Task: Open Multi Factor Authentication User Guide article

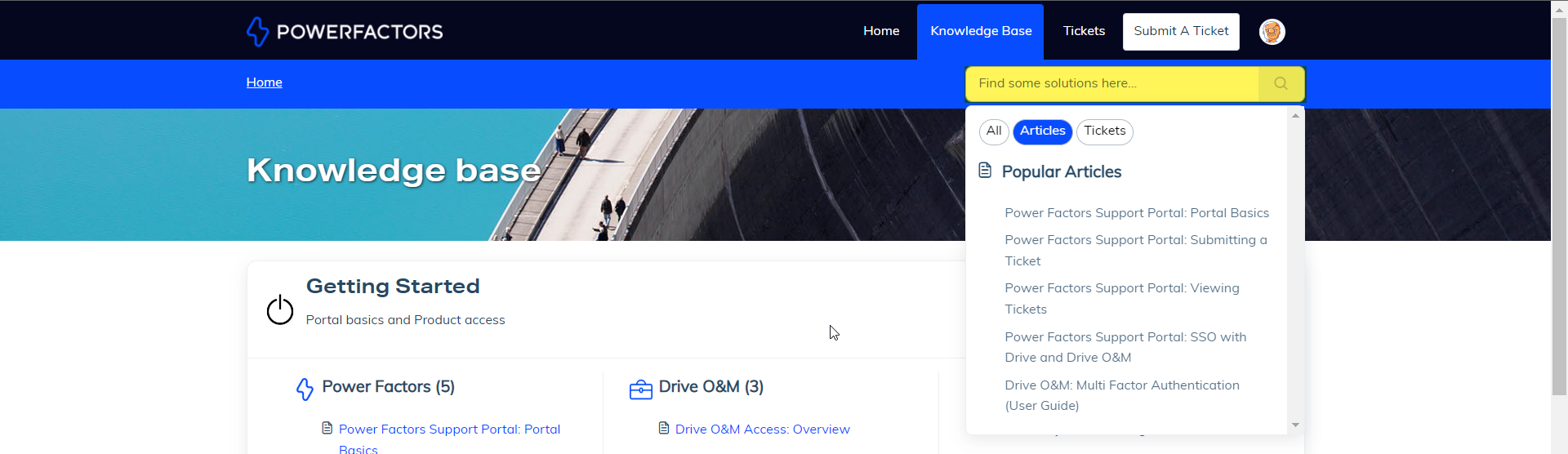Action: [x=1122, y=395]
